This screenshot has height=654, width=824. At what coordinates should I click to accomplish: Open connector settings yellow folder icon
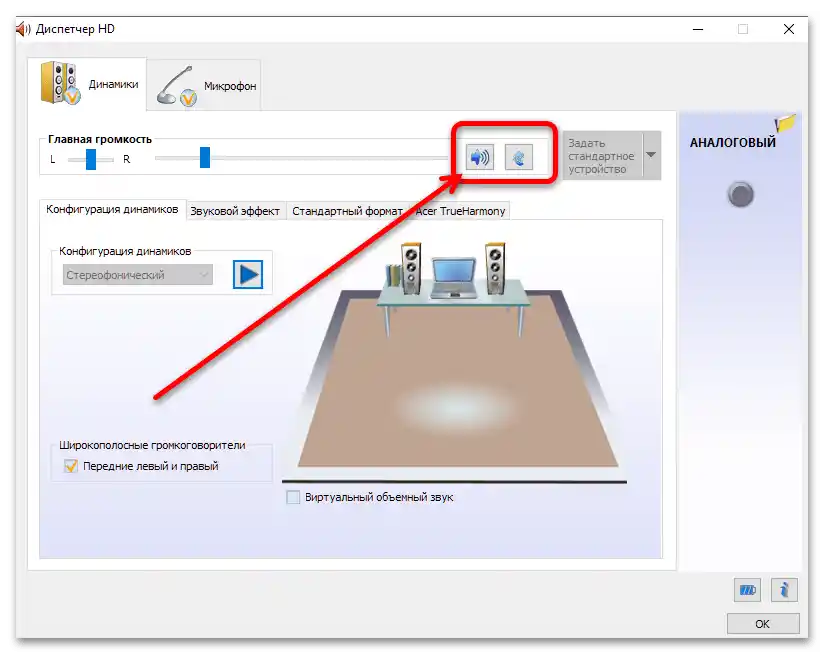tap(785, 123)
